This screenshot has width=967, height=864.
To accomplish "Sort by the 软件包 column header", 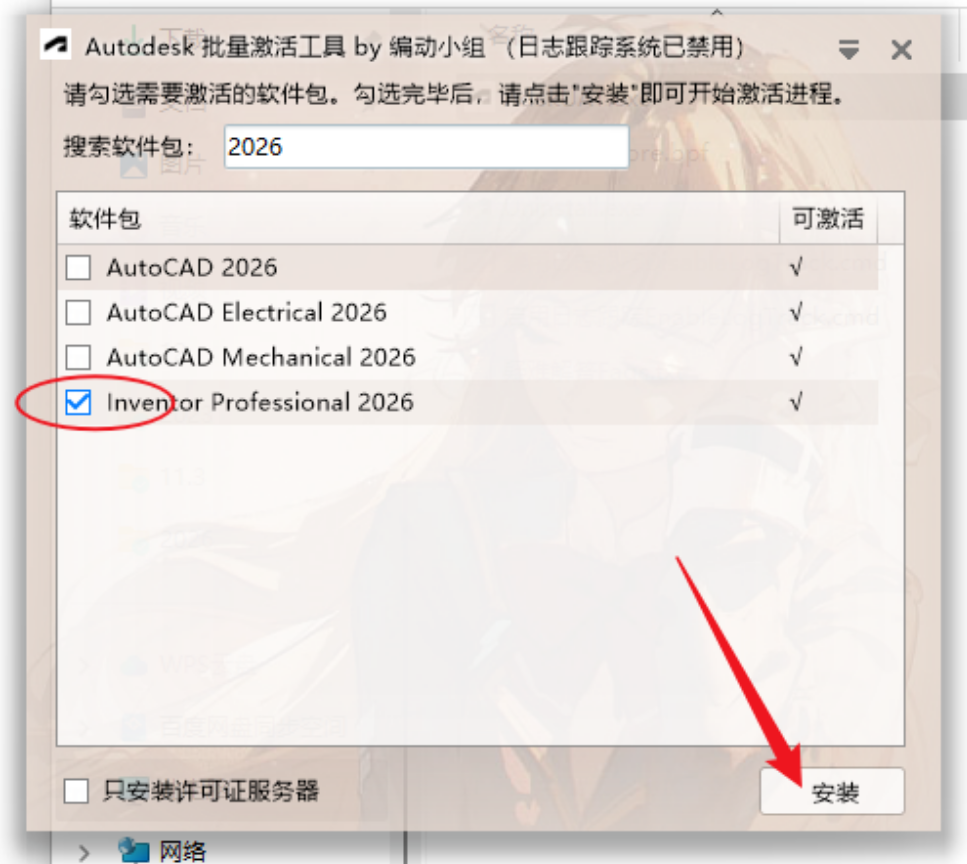I will (418, 218).
